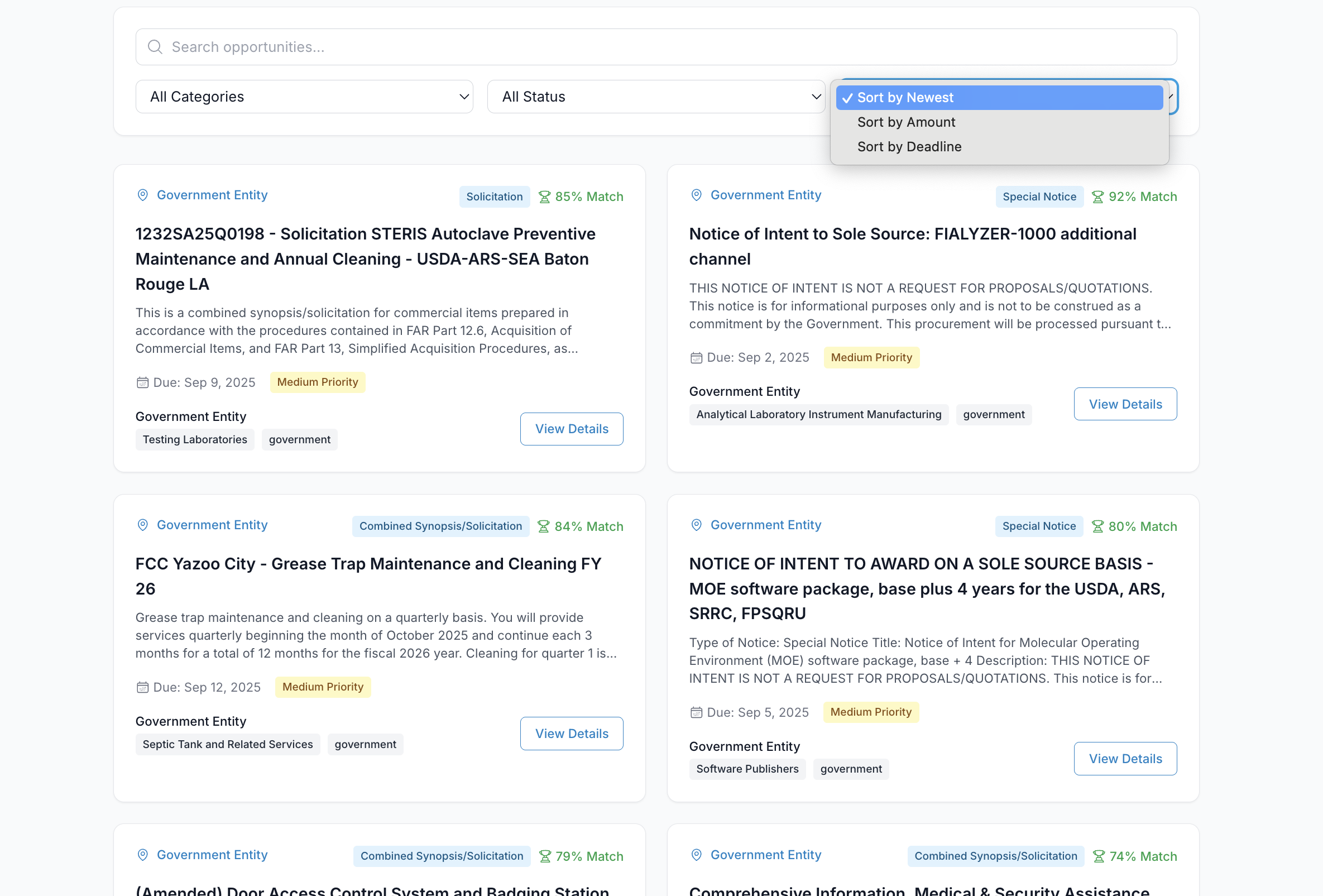Click the trophy icon beside 74% Match
This screenshot has height=896, width=1323.
[x=1097, y=856]
